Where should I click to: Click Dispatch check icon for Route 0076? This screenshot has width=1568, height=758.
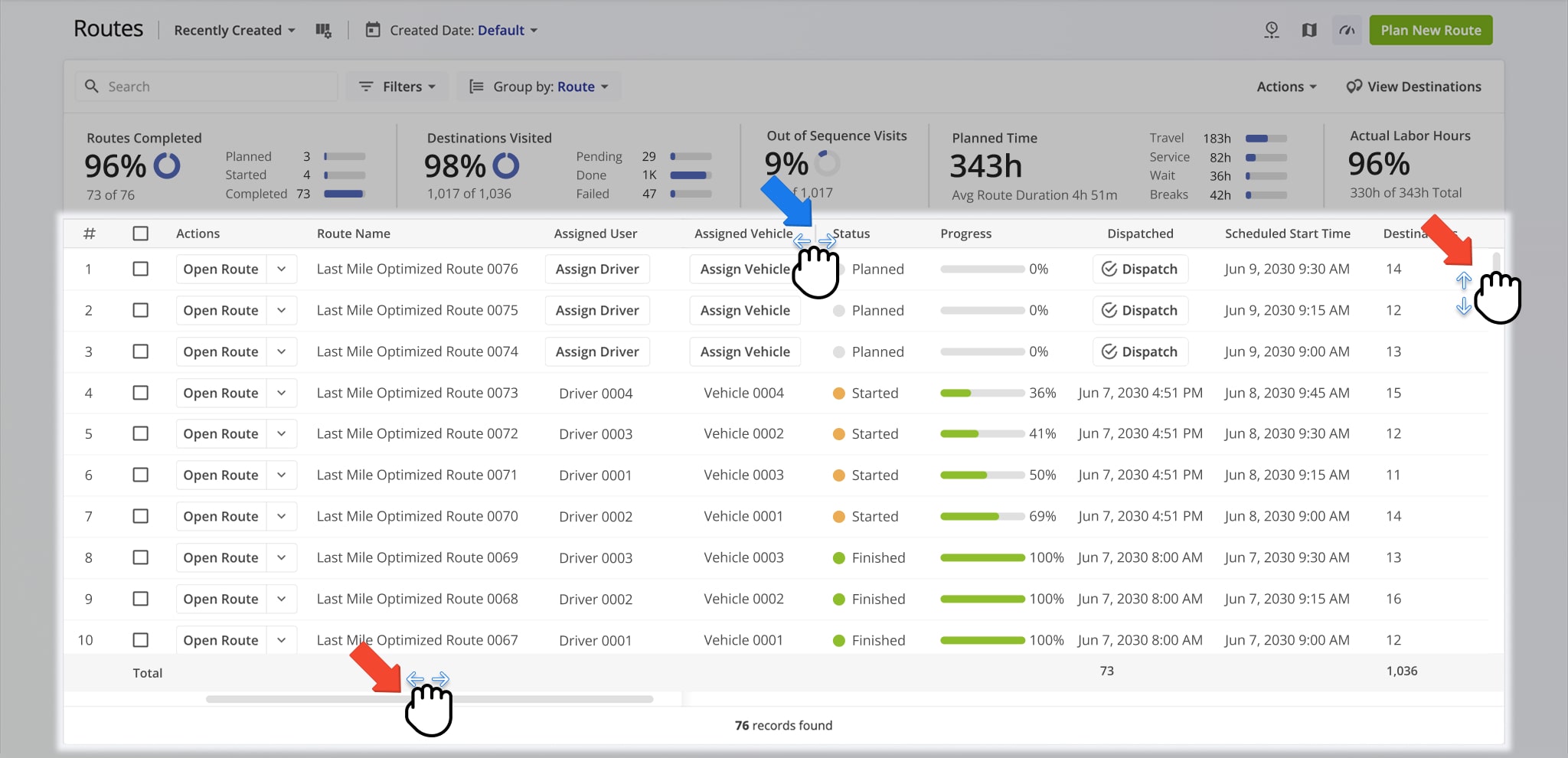1109,269
